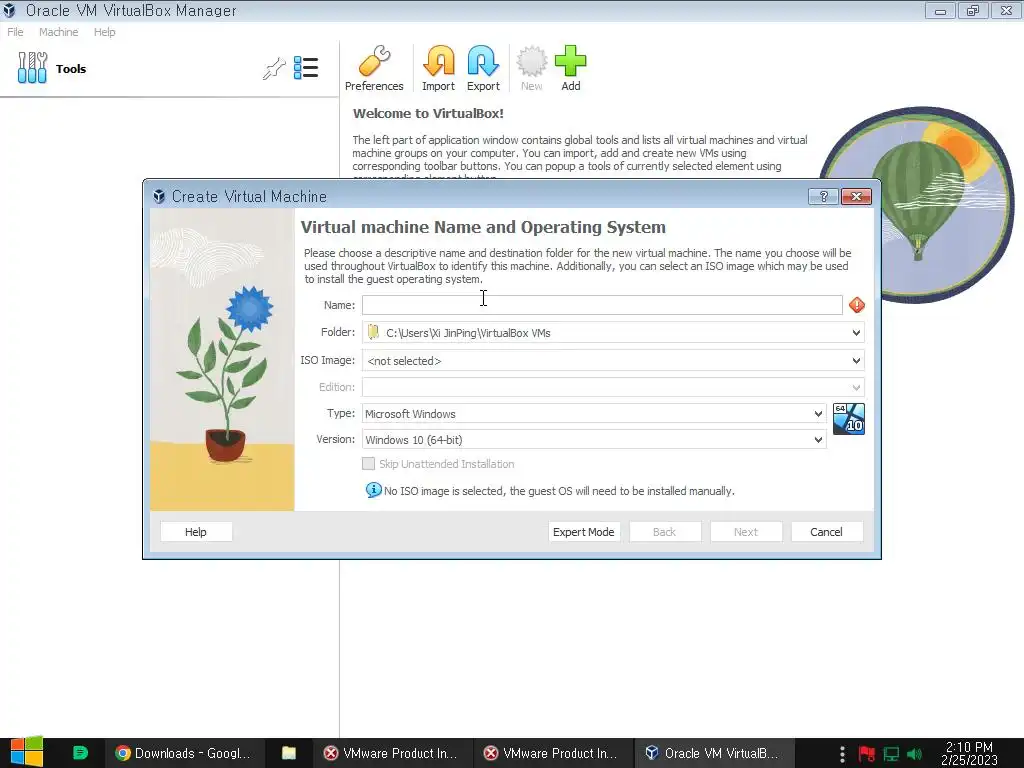The image size is (1024, 768).
Task: Click the Help button in the dialog
Action: (196, 532)
